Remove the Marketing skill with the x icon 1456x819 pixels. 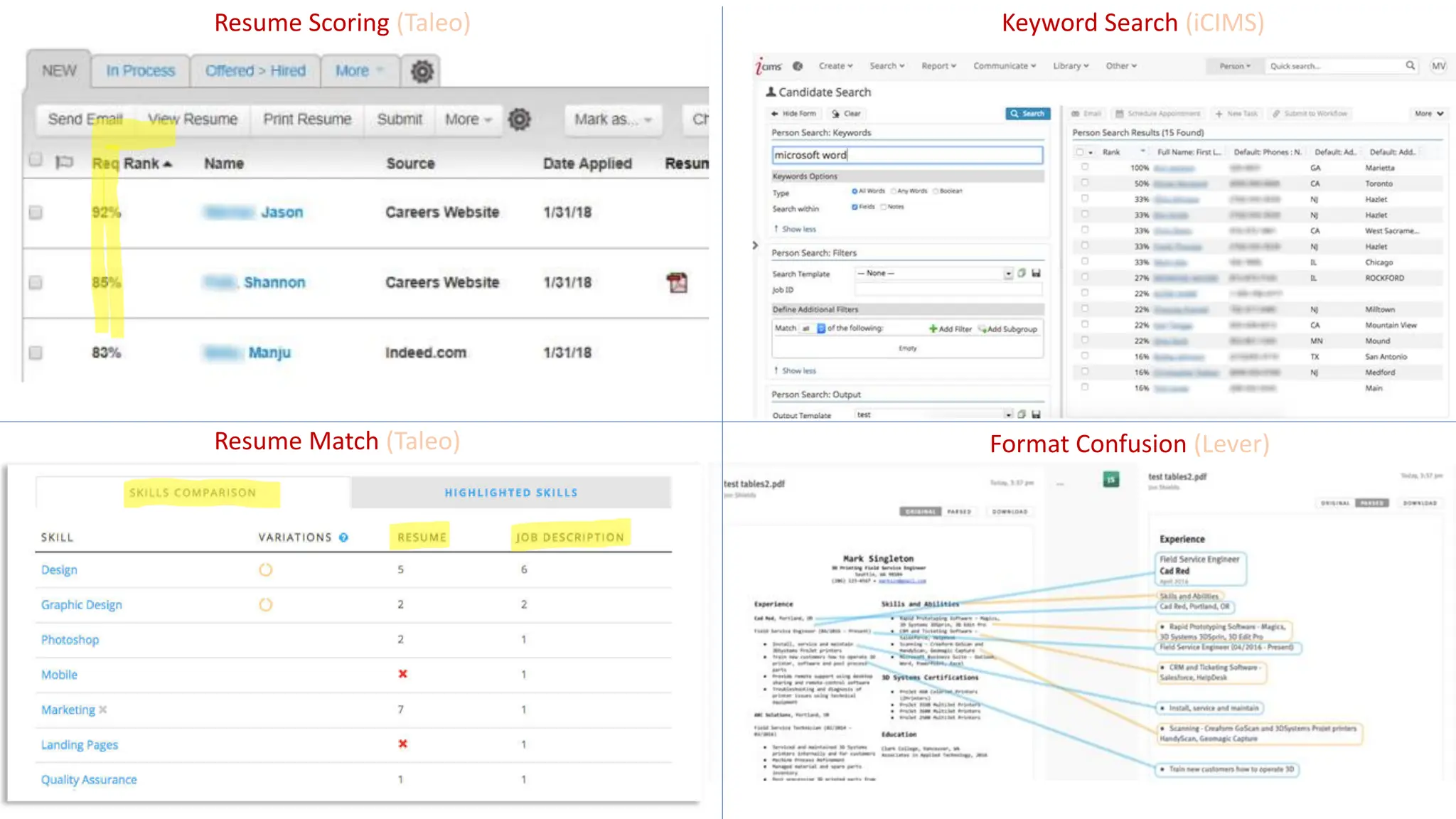click(103, 710)
